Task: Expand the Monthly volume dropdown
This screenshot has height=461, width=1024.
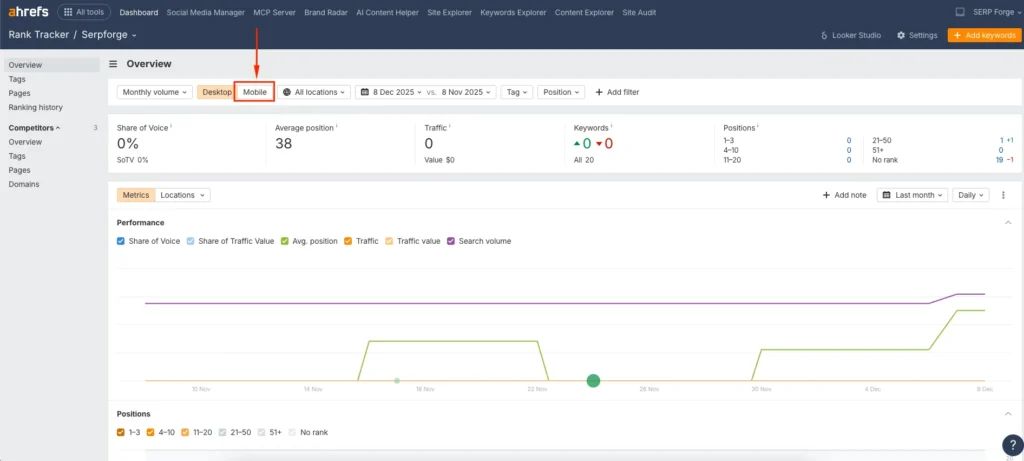Action: point(154,92)
